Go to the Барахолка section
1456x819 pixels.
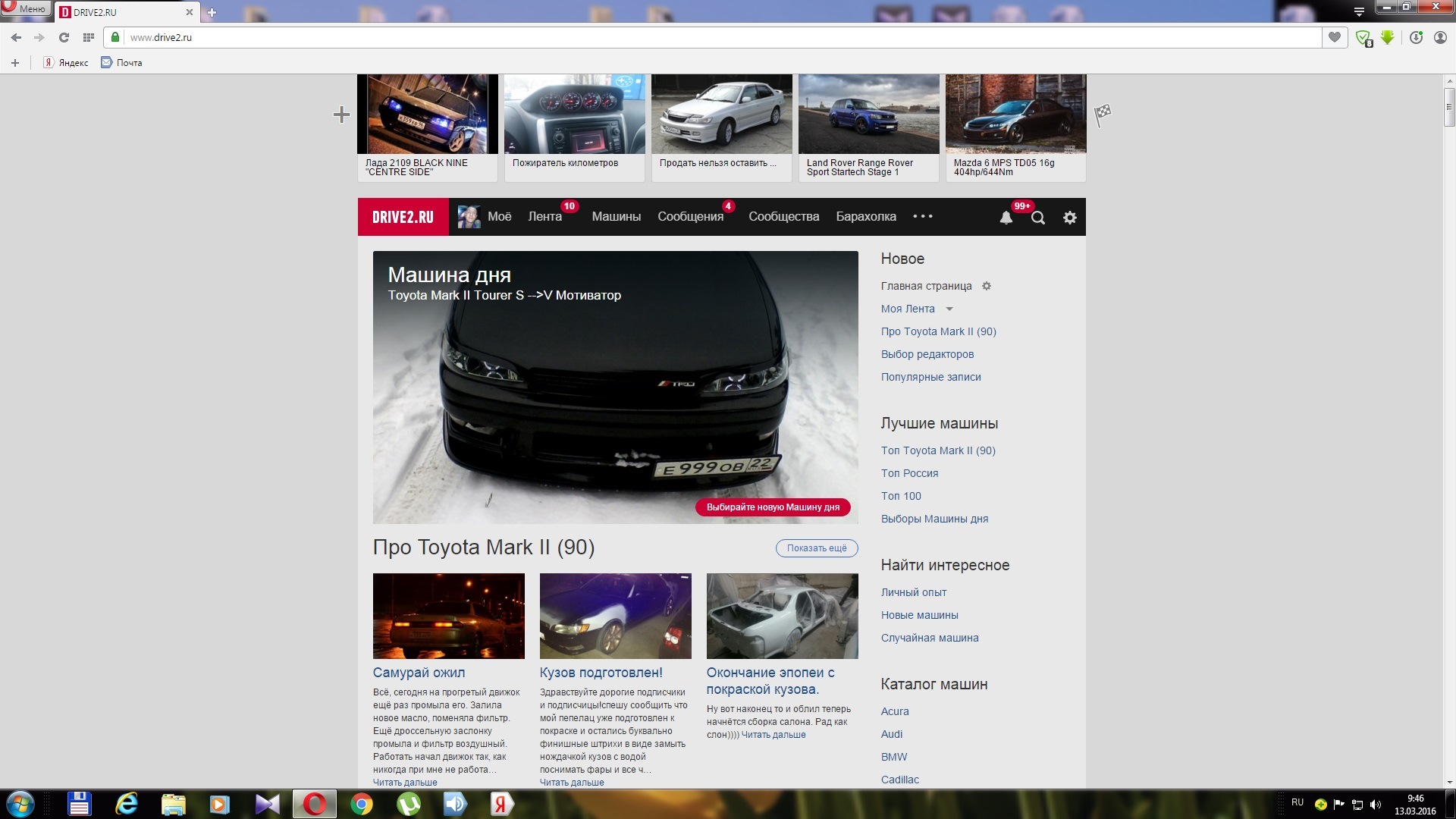click(865, 216)
